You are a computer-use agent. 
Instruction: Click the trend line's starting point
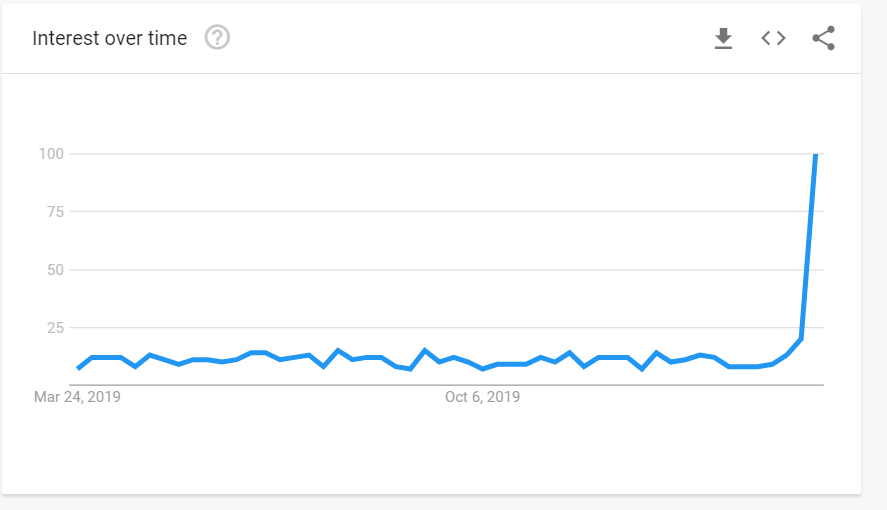click(78, 368)
